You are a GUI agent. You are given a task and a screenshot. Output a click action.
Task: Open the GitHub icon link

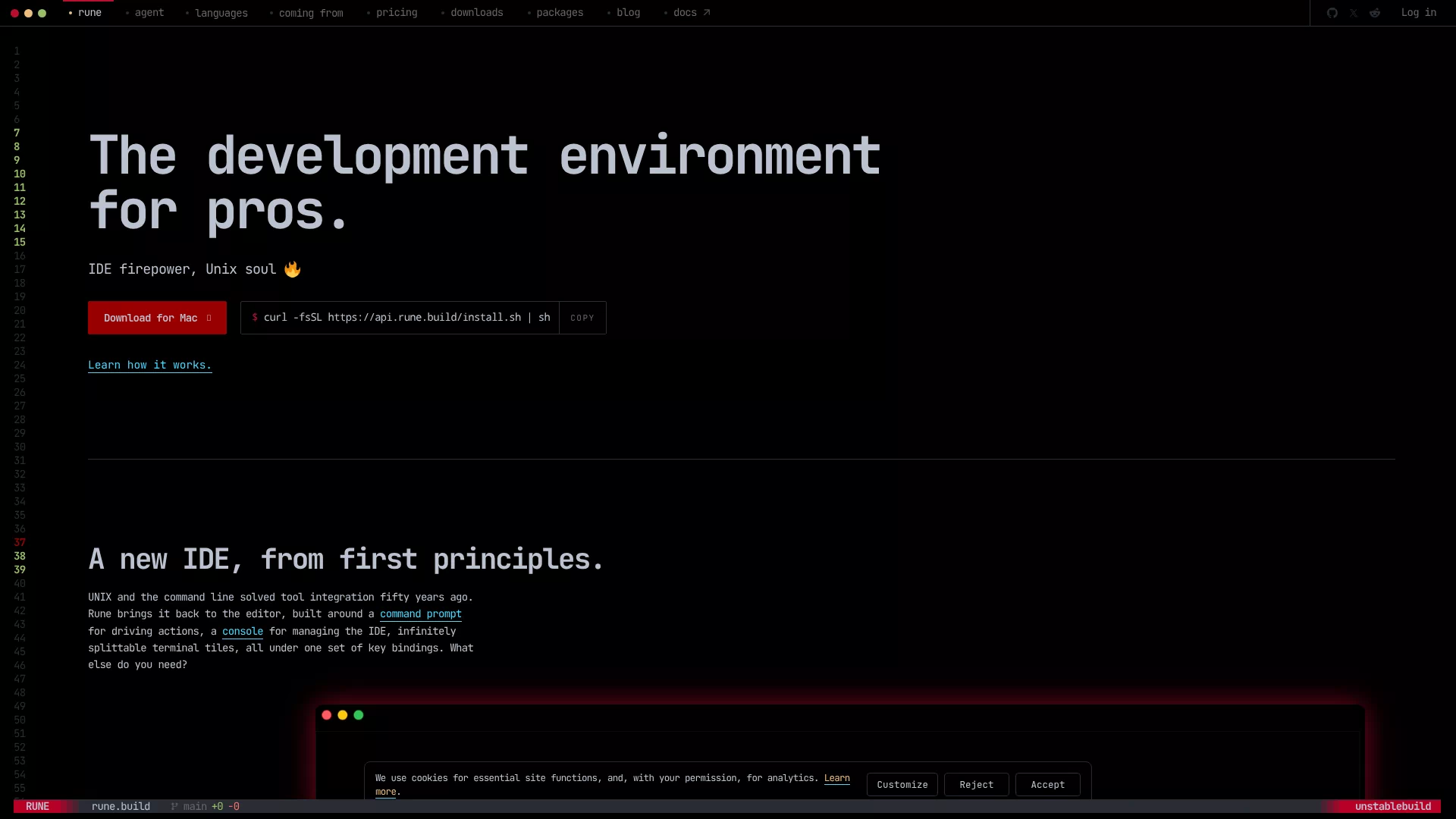coord(1332,13)
